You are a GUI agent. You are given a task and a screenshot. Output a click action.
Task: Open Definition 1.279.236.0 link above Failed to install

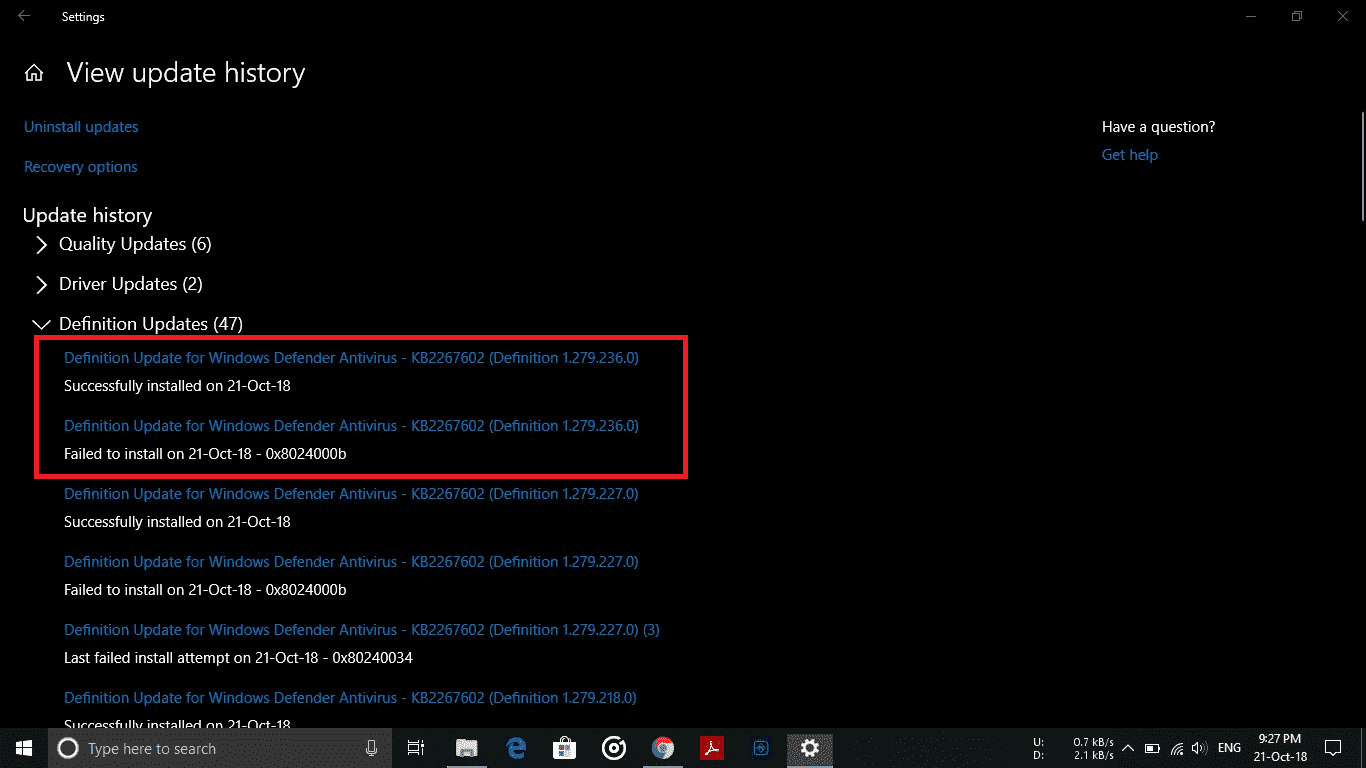351,425
